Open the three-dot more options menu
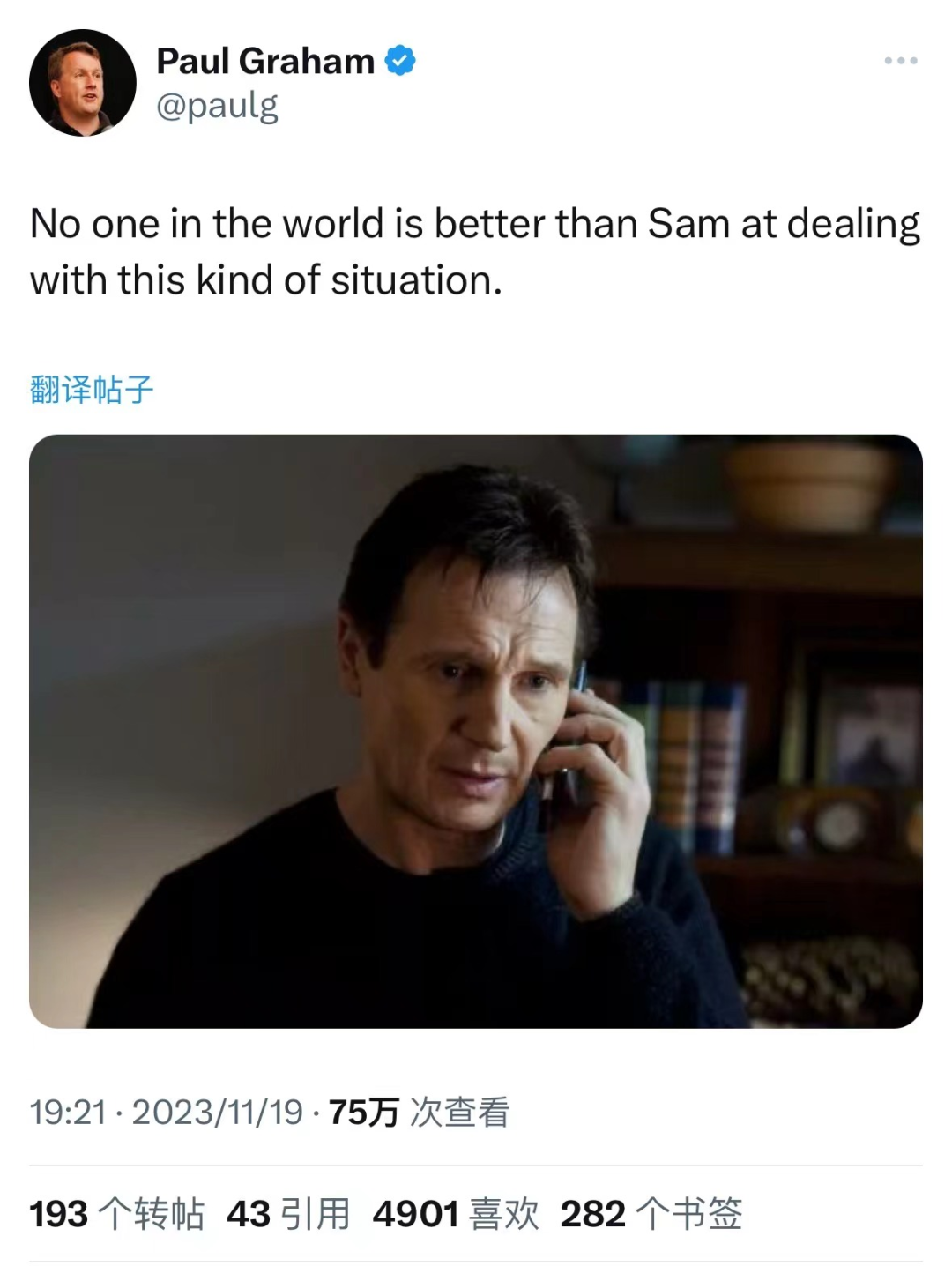 click(x=901, y=61)
